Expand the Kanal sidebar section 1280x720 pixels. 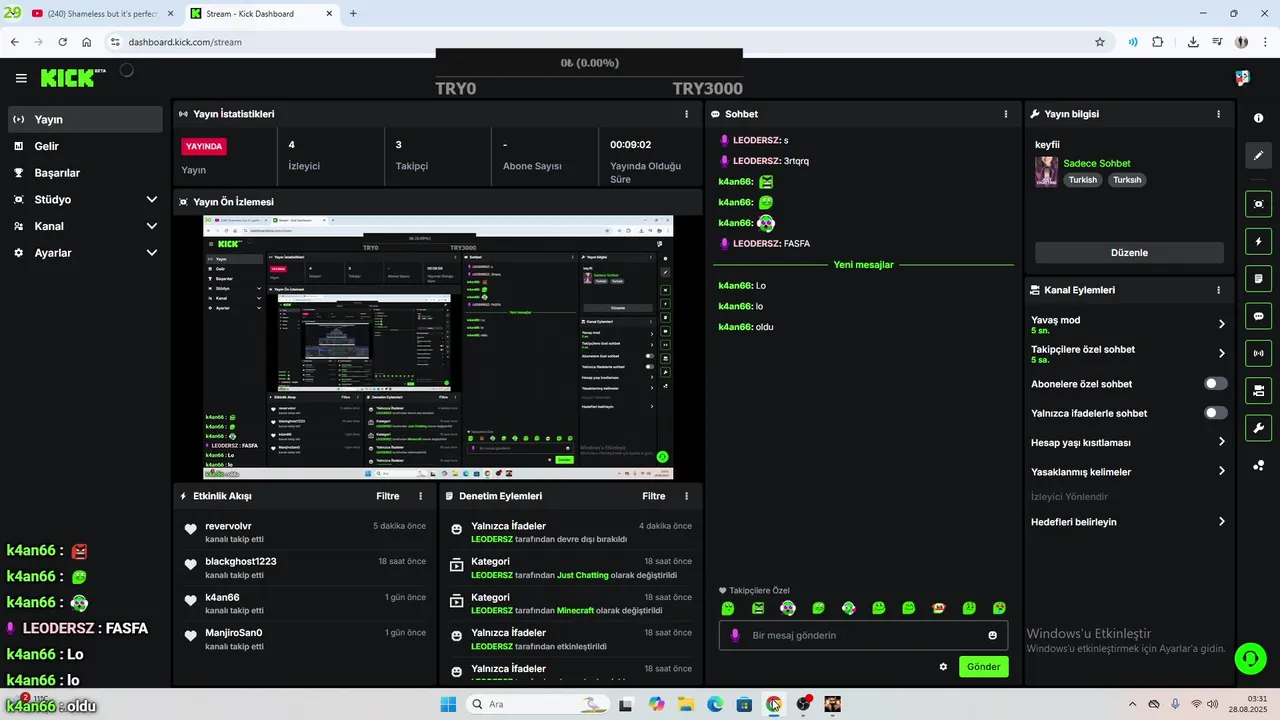click(x=84, y=226)
